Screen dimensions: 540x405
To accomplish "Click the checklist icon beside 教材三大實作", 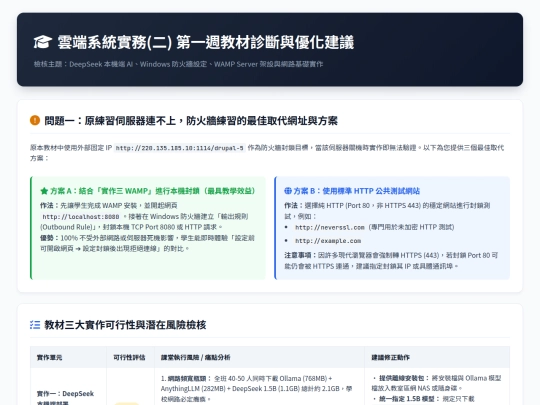I will [35, 324].
